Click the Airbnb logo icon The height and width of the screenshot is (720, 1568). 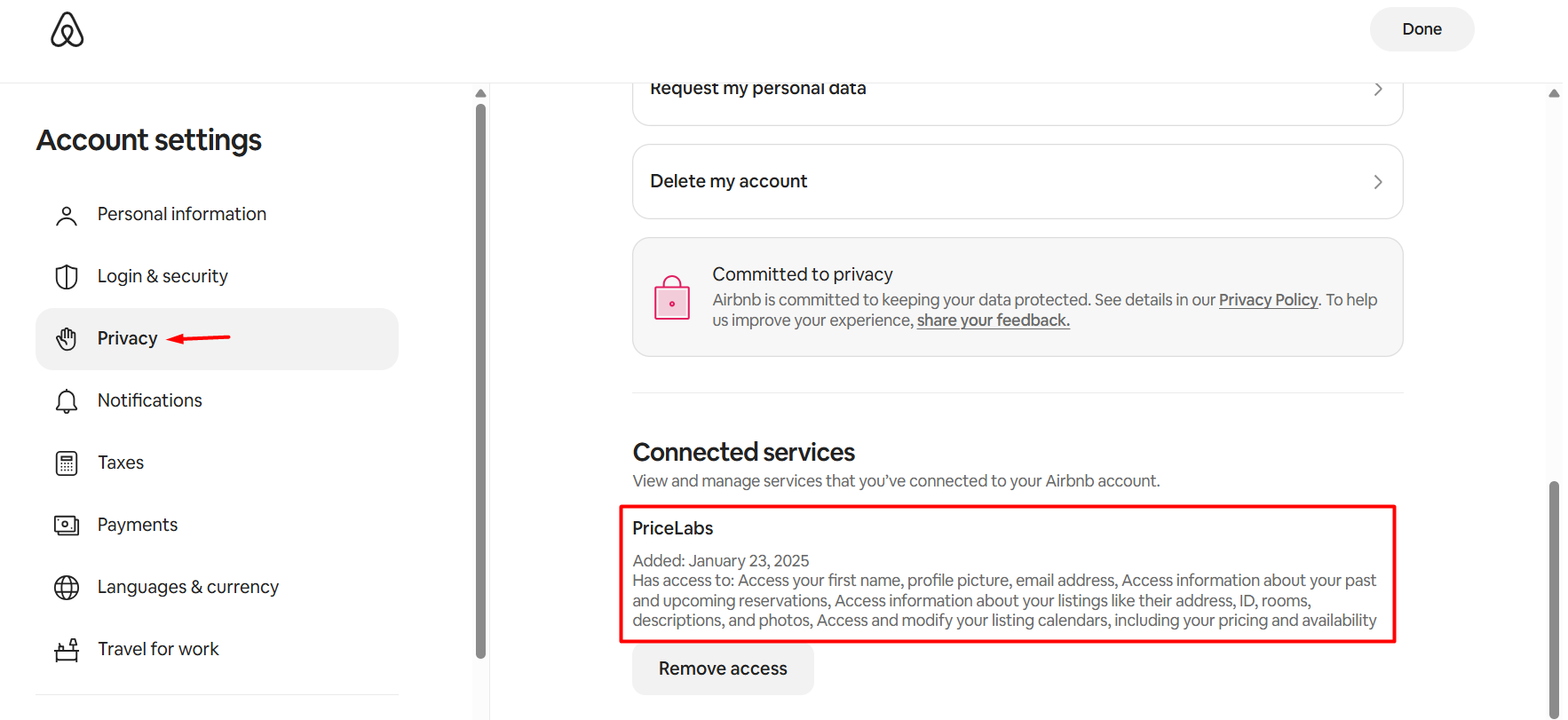click(67, 30)
